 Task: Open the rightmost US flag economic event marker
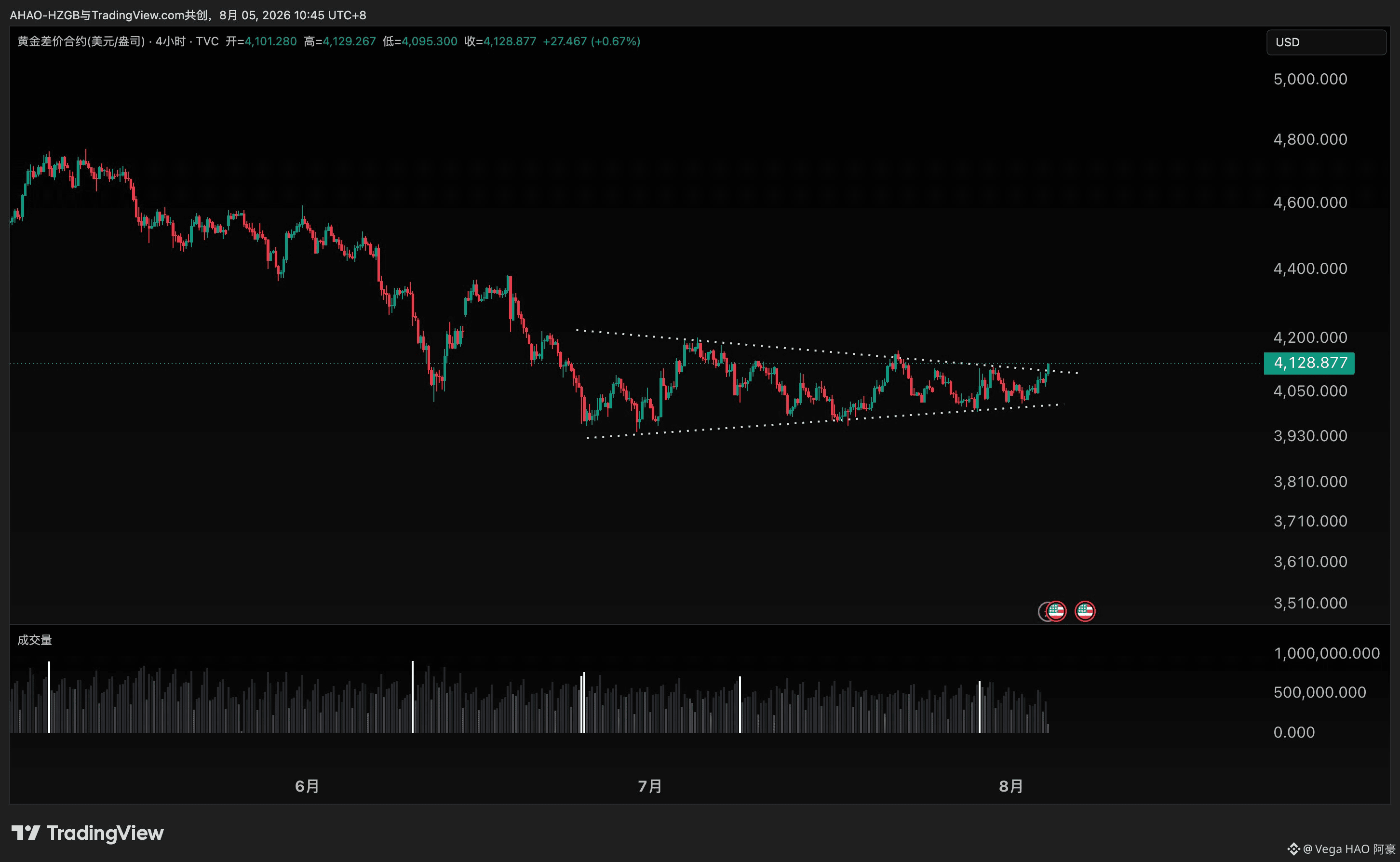1085,611
